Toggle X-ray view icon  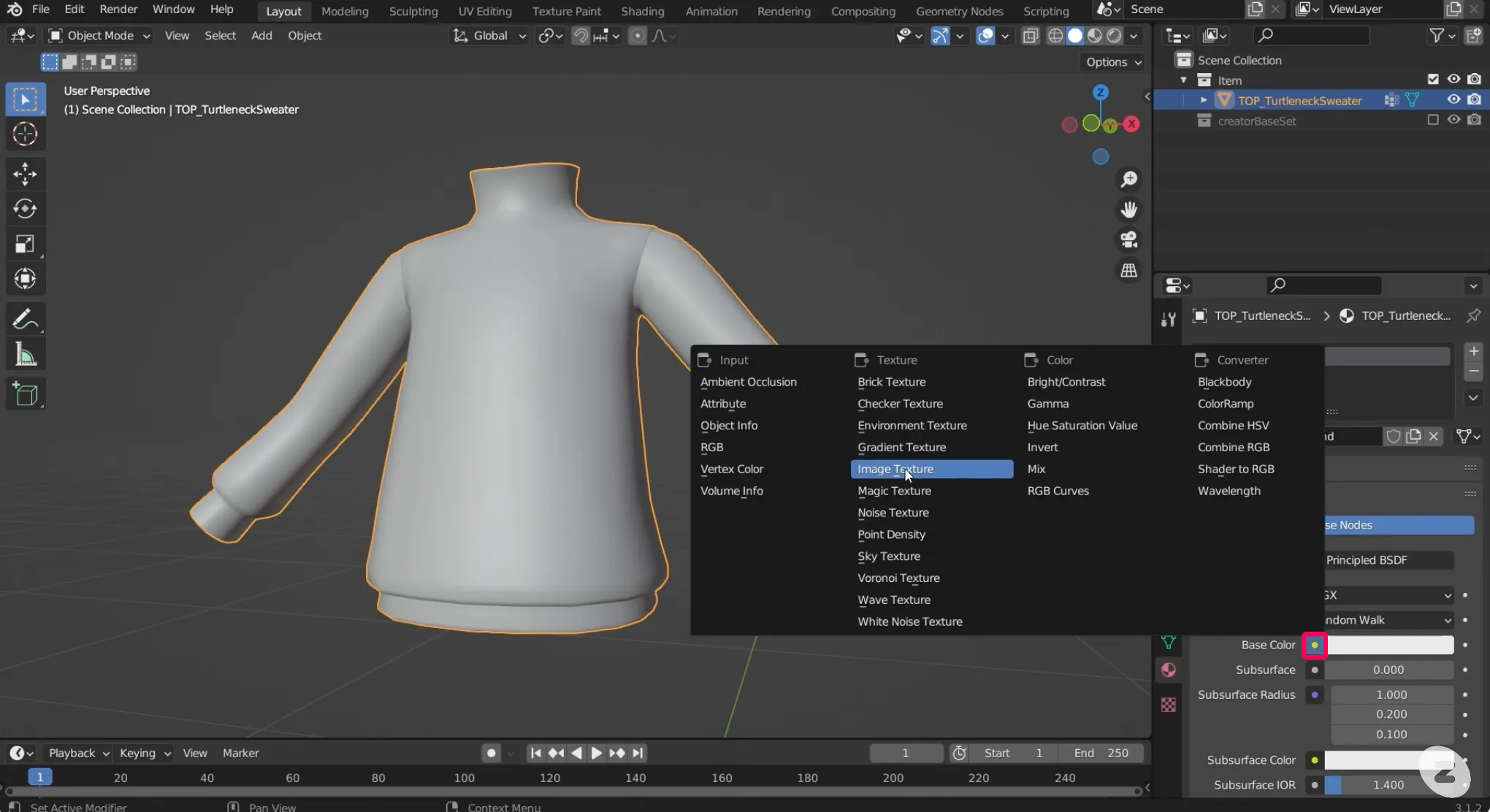(1030, 36)
